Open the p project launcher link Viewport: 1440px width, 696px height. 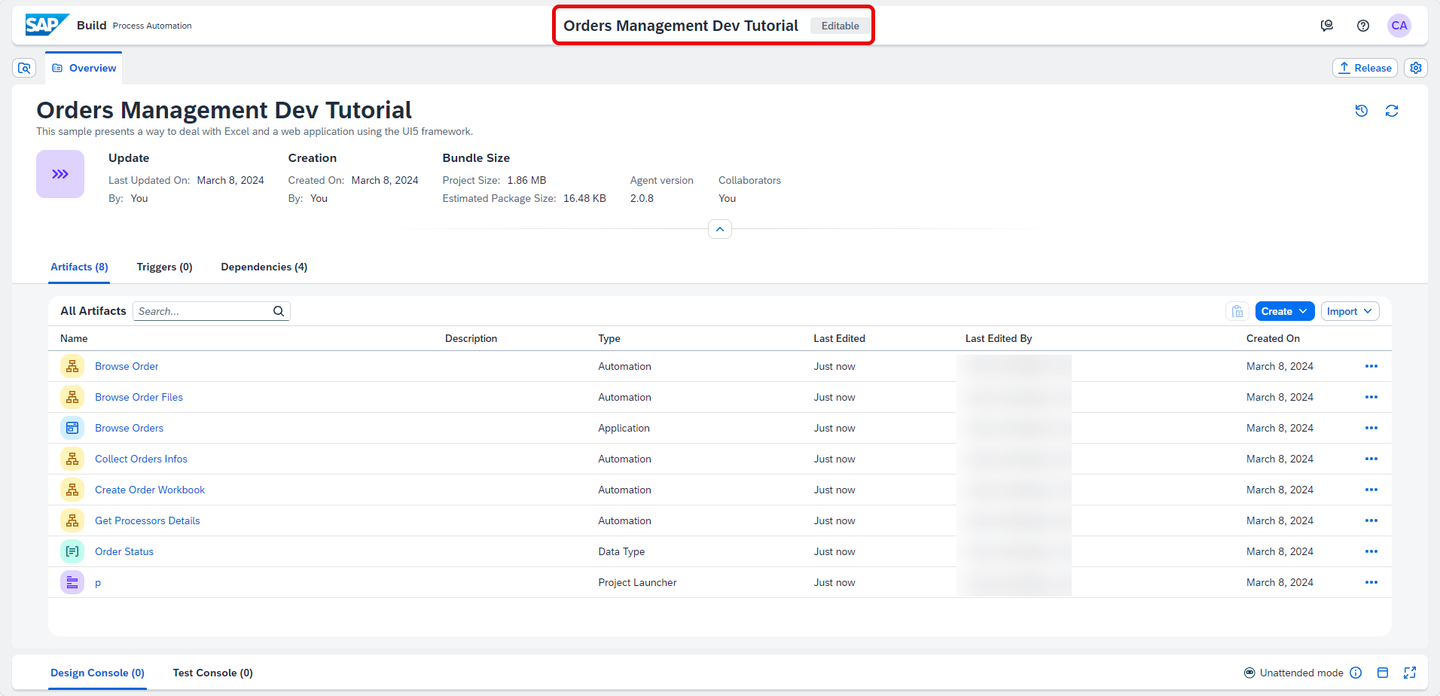[98, 583]
